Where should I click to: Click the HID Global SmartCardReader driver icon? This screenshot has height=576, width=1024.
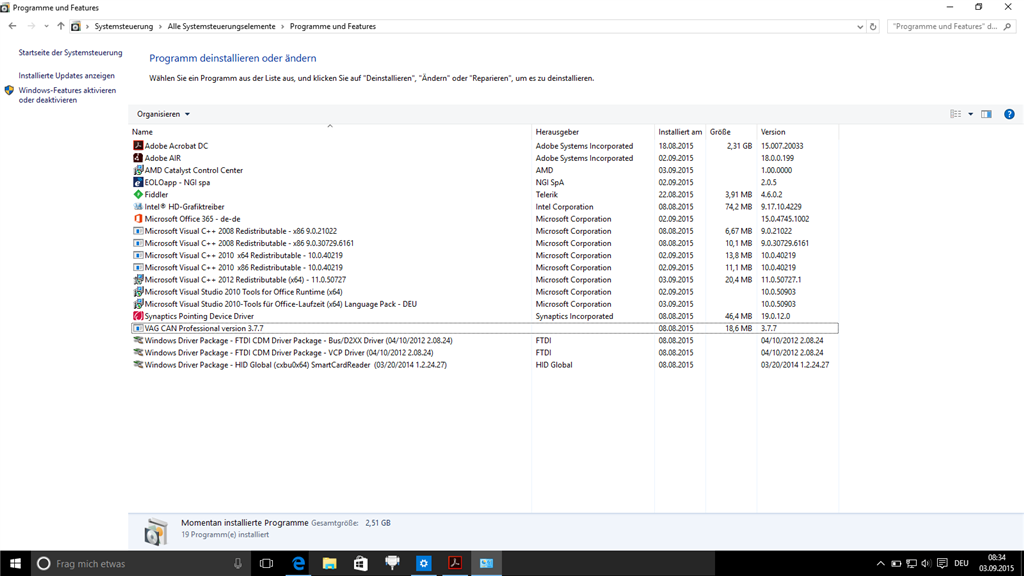pyautogui.click(x=138, y=364)
